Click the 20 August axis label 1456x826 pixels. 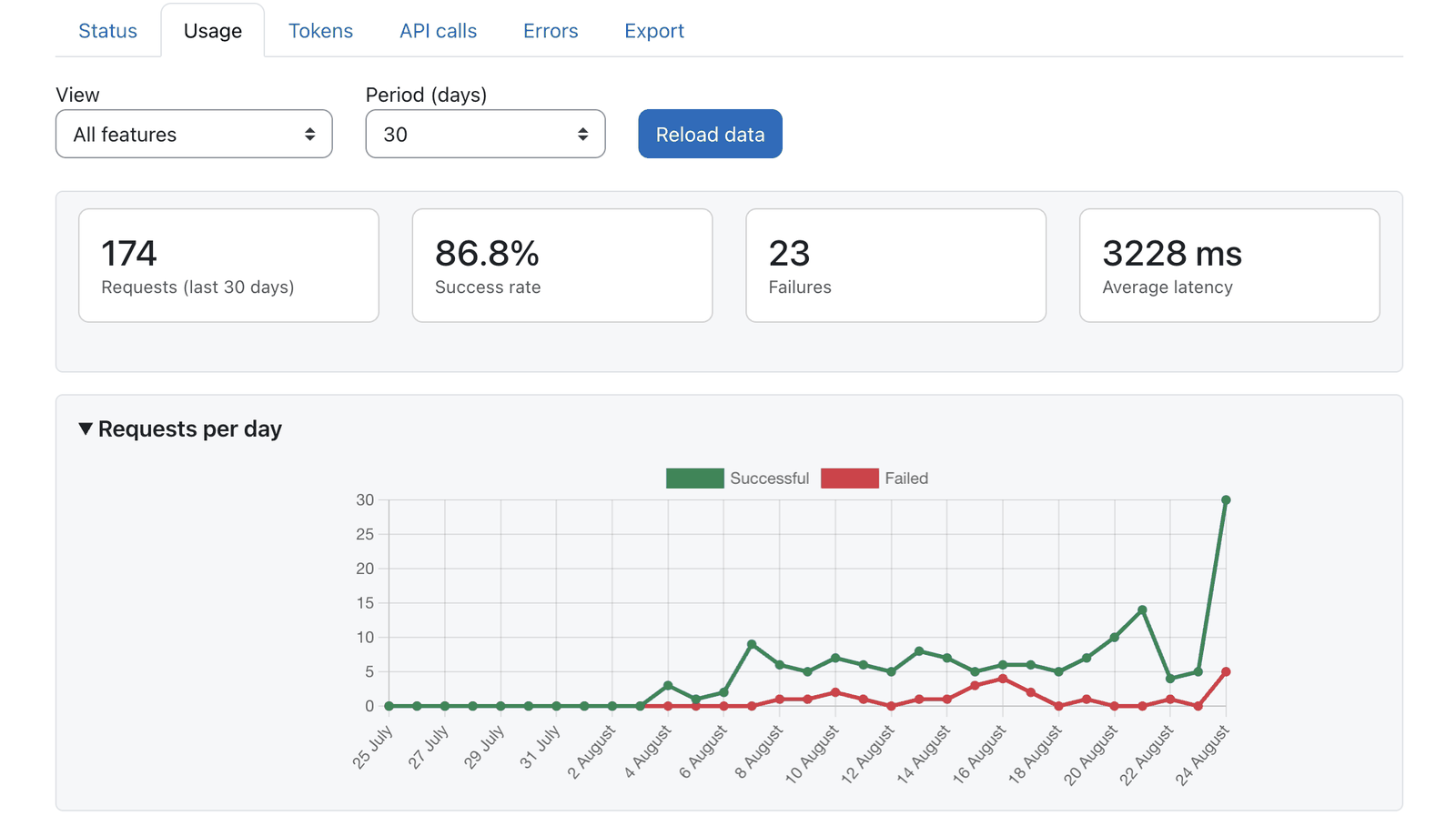coord(1091,754)
